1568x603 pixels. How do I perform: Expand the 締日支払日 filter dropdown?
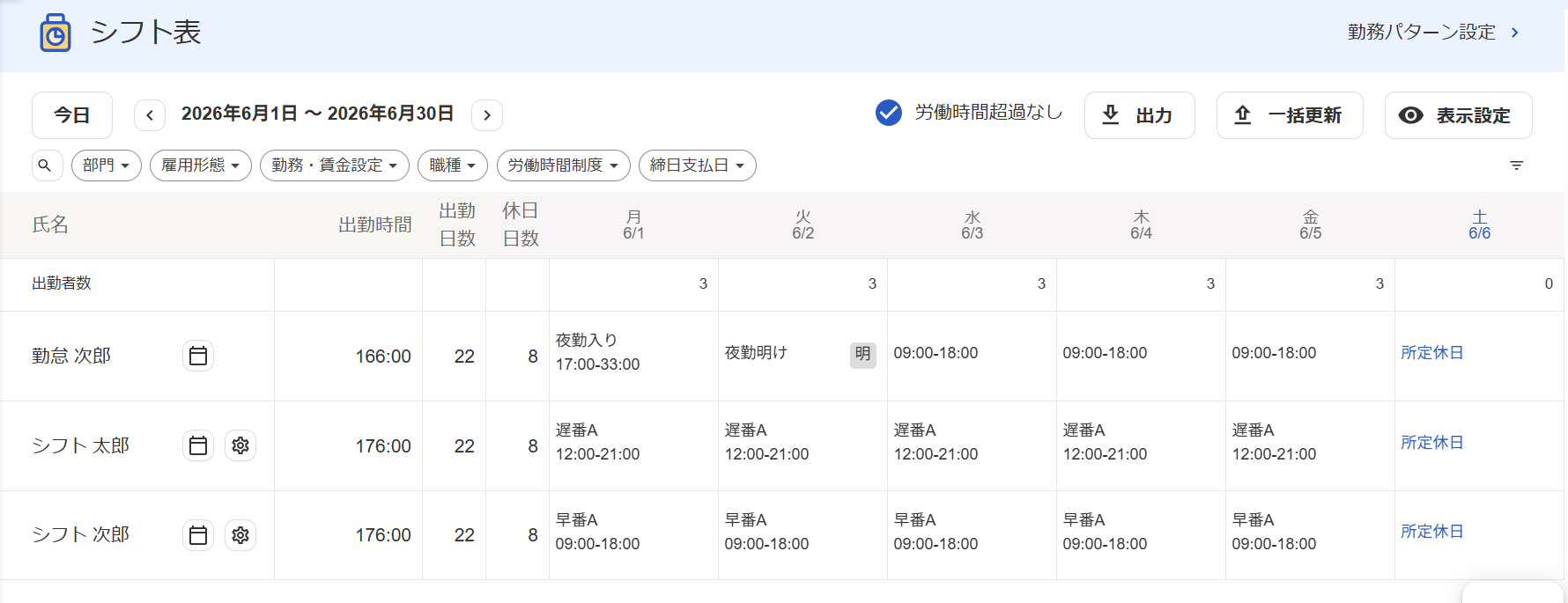pyautogui.click(x=698, y=165)
